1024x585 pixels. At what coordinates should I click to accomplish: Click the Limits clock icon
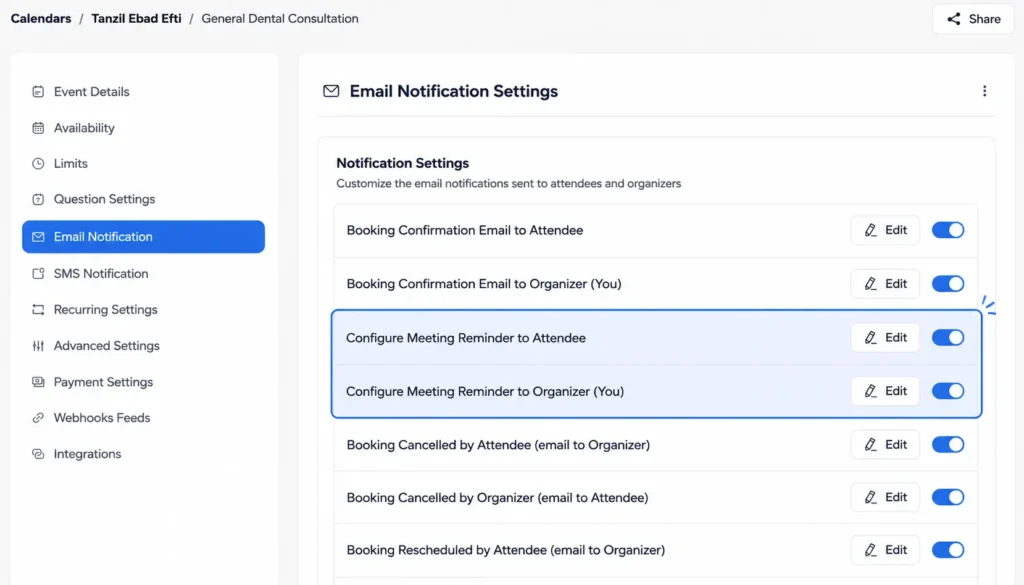tap(38, 163)
